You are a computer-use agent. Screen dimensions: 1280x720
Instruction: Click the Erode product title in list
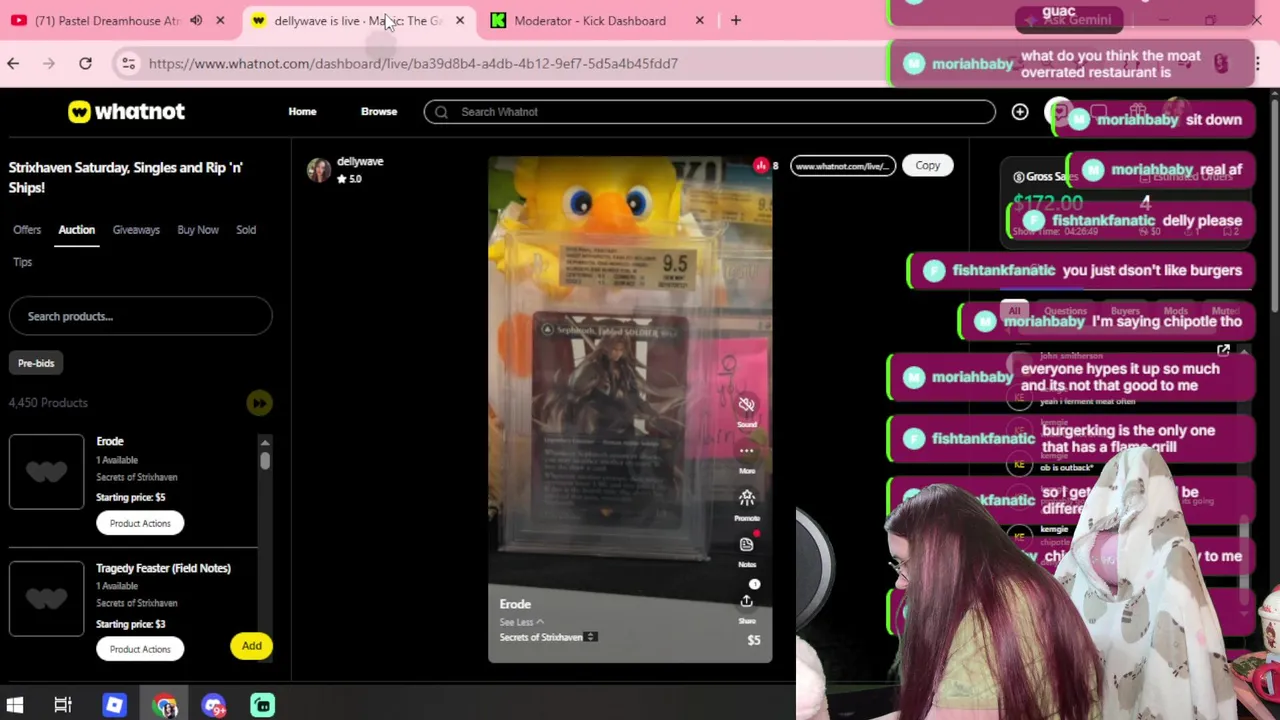click(110, 441)
